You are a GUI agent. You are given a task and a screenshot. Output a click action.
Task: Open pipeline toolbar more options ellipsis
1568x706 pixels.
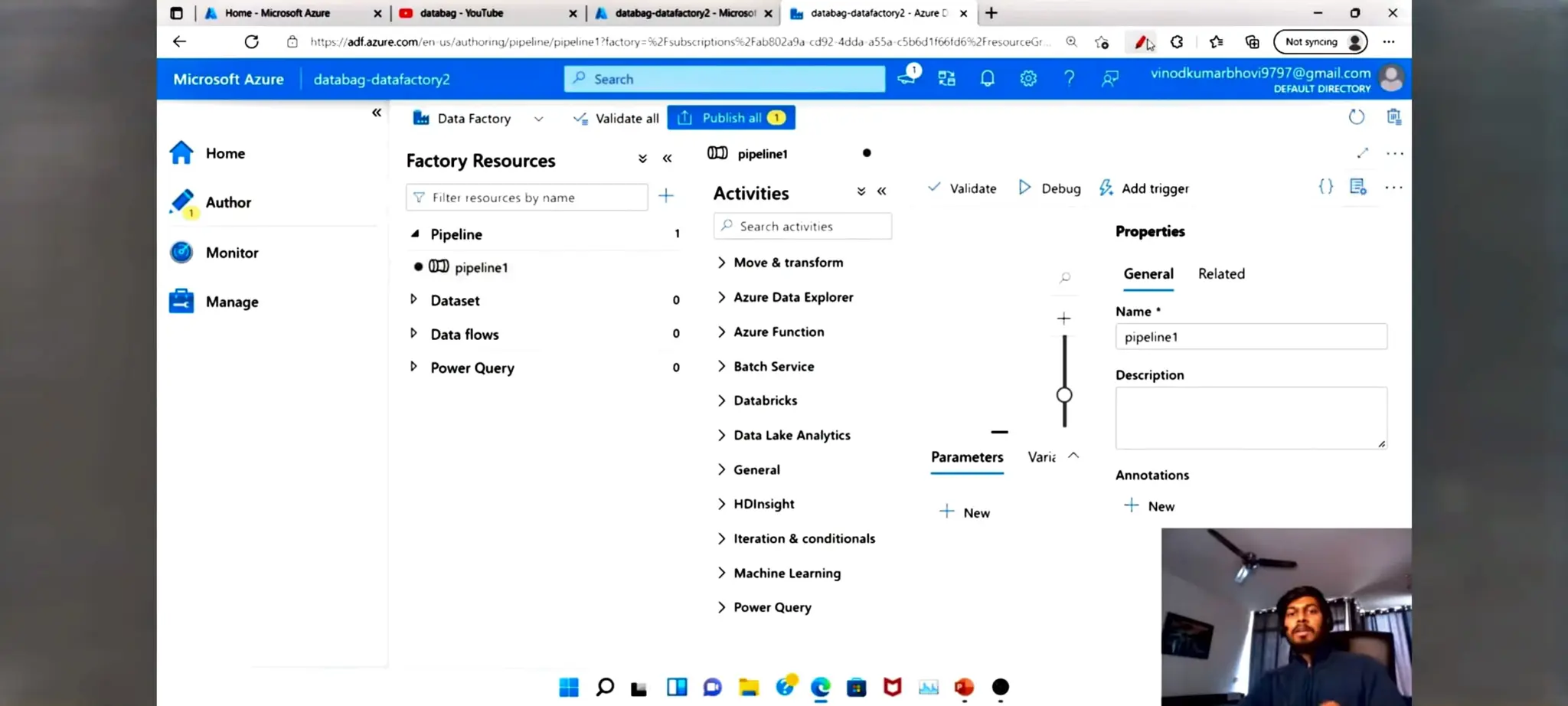pyautogui.click(x=1393, y=187)
